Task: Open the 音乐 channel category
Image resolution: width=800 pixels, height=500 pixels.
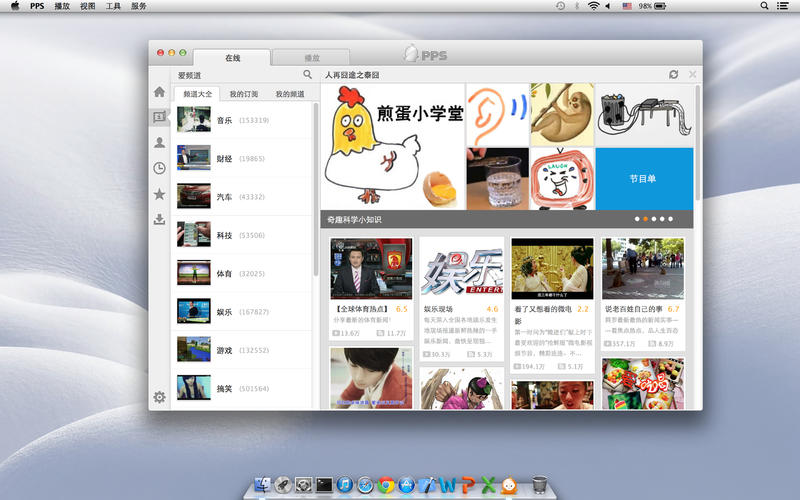Action: 242,120
